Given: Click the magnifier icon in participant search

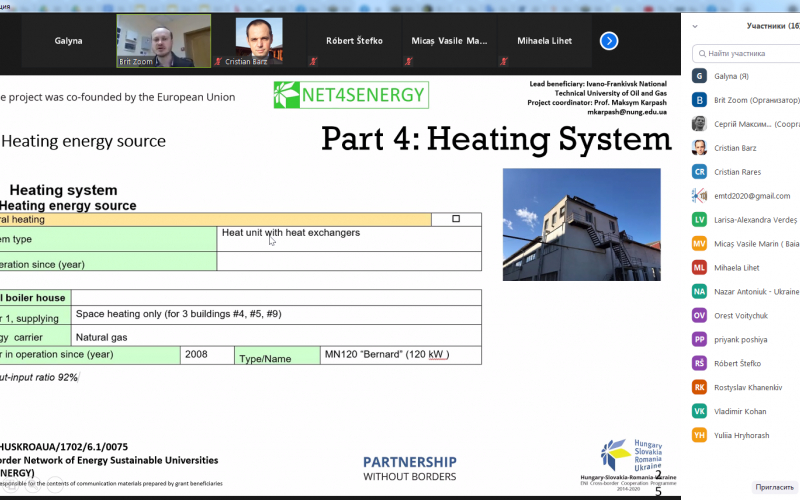Looking at the screenshot, I should point(703,53).
